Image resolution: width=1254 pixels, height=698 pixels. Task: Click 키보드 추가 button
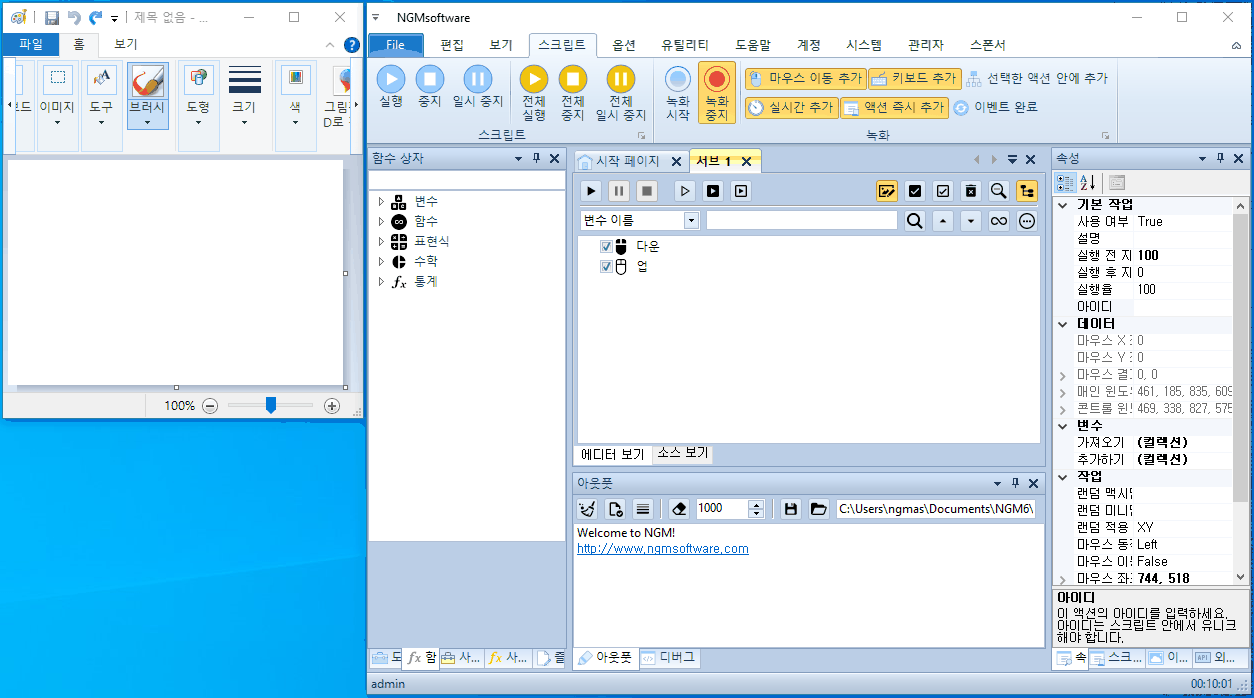point(914,78)
